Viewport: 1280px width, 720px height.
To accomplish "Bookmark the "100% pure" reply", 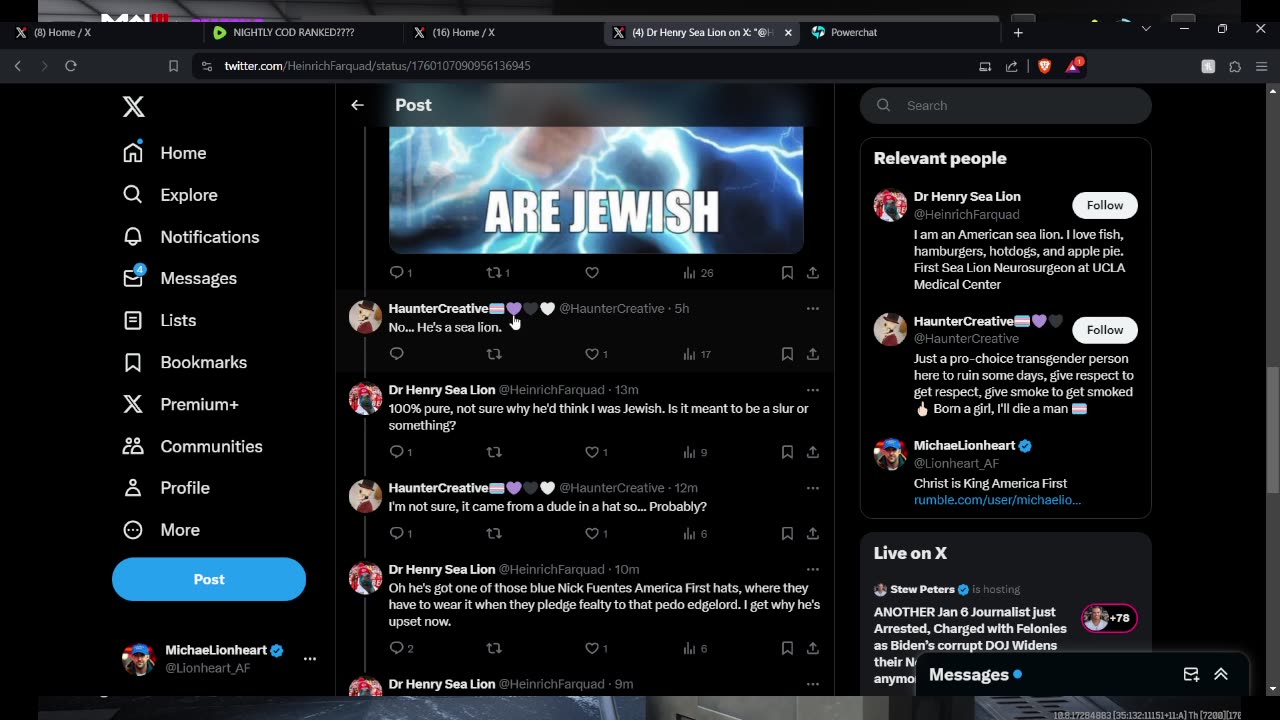I will pos(787,452).
